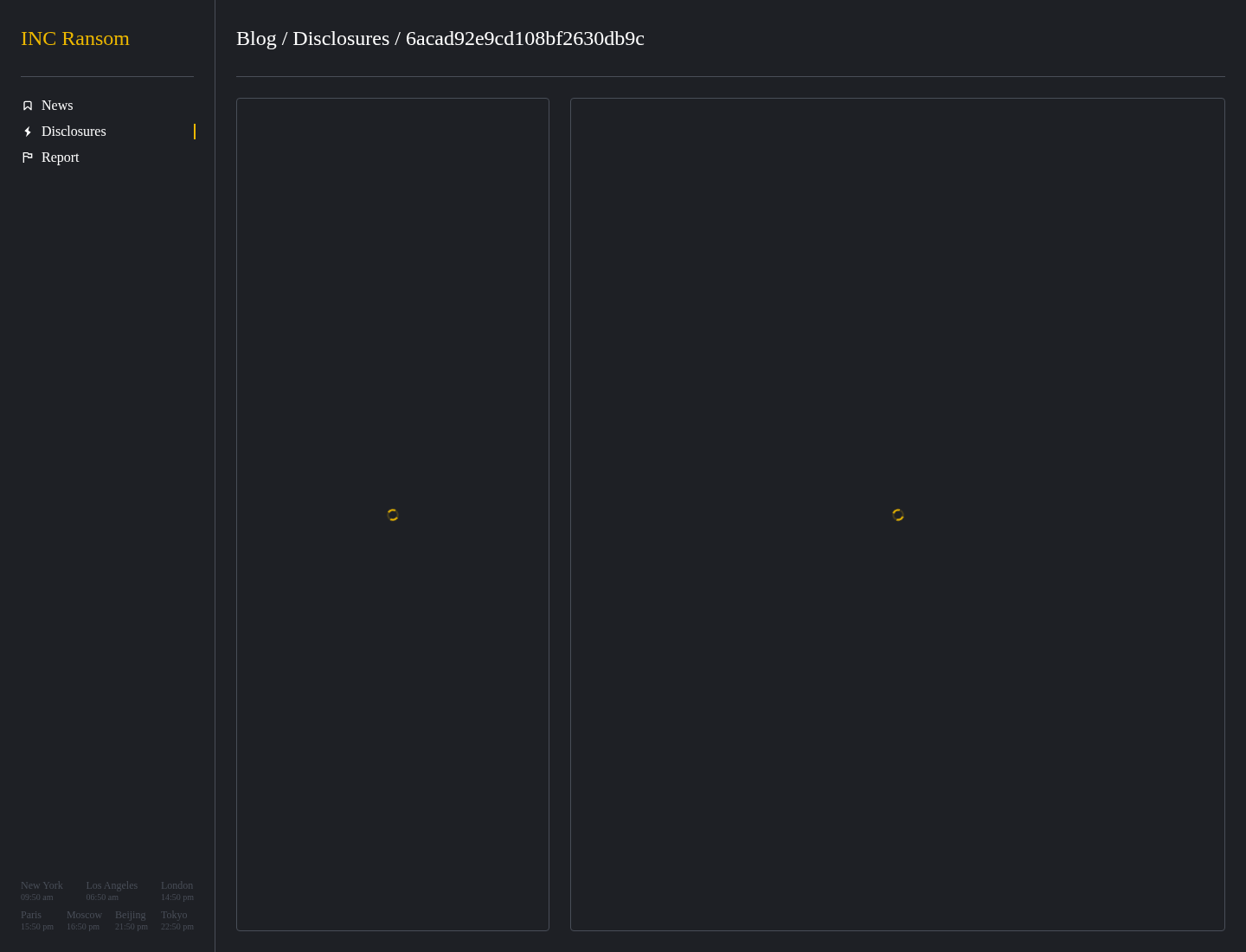
Task: Click the Disclosures breadcrumb link
Action: pos(341,38)
